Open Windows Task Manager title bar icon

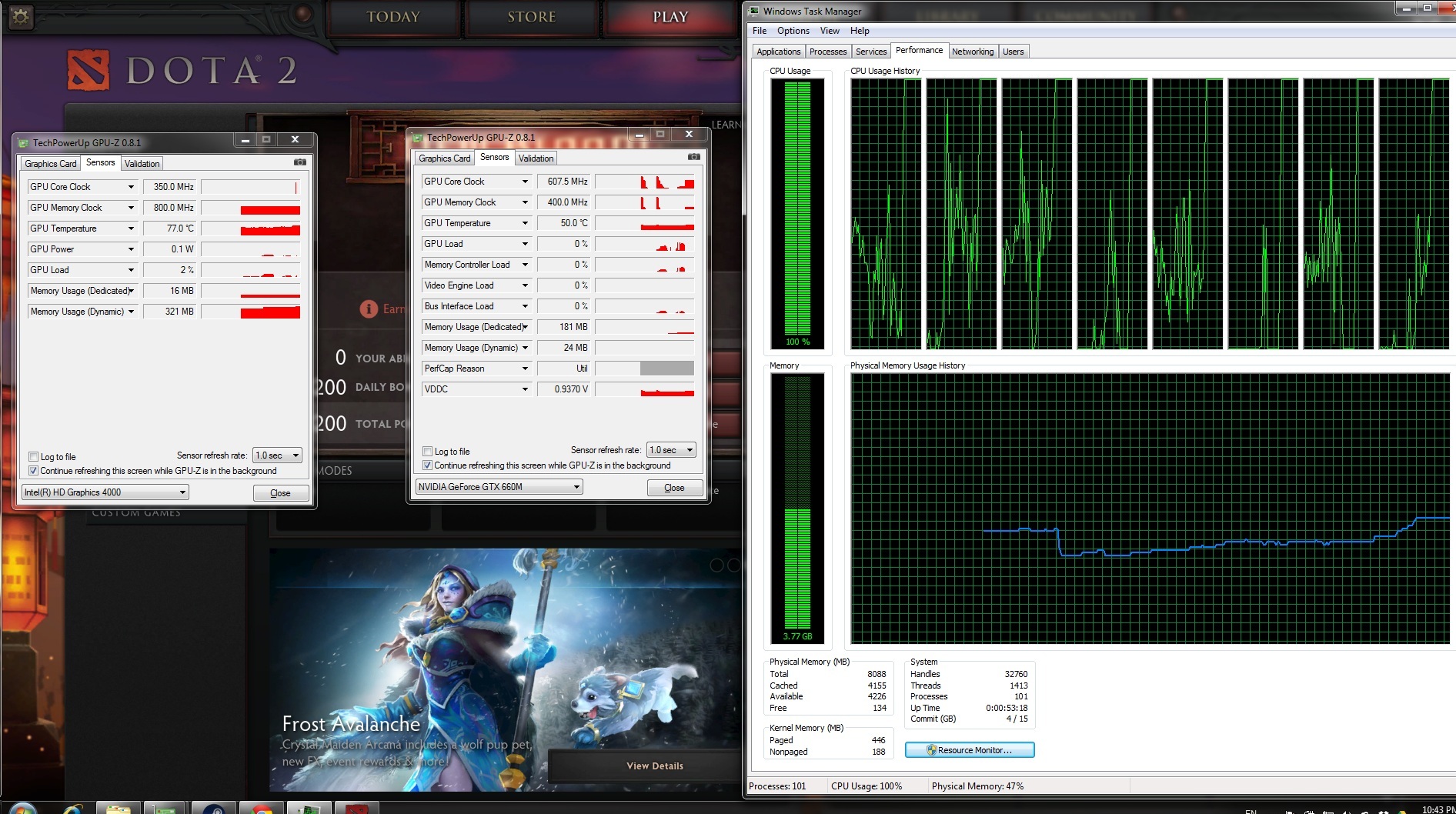(x=755, y=11)
